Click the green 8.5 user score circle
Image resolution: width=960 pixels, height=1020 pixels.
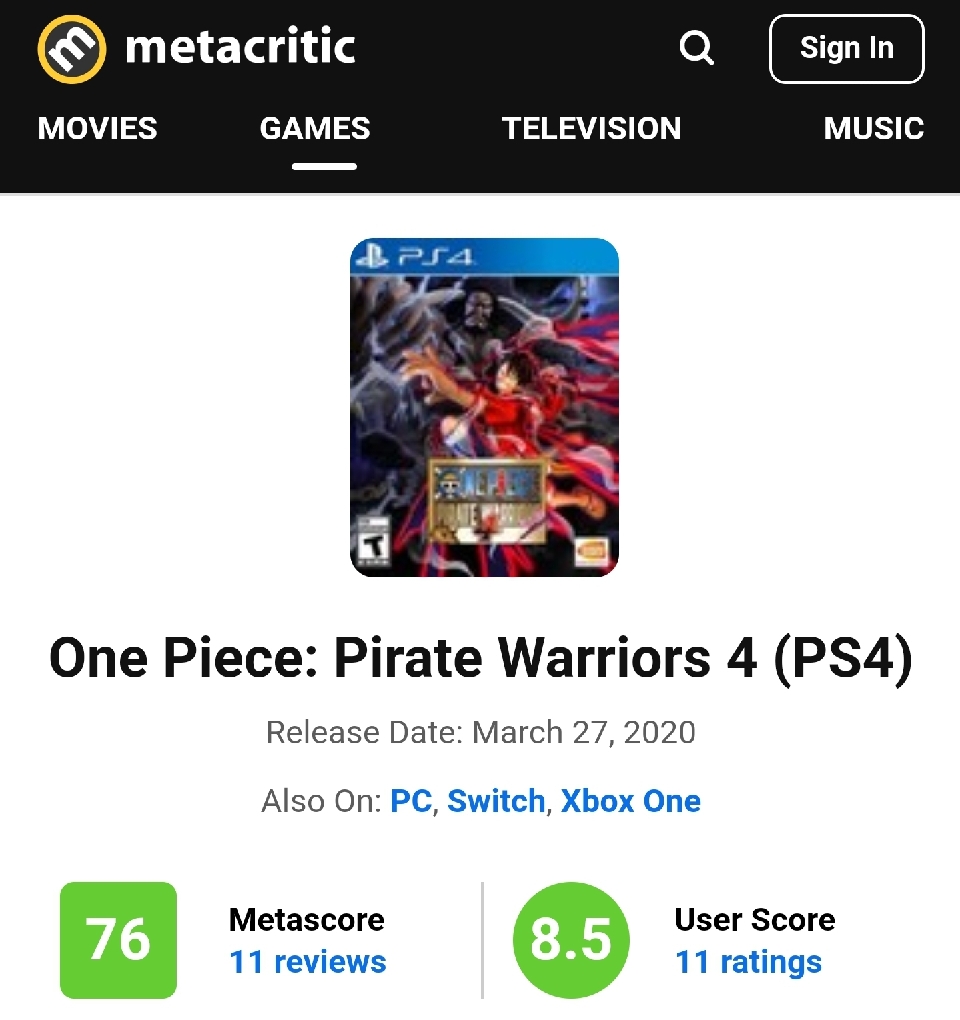tap(570, 940)
